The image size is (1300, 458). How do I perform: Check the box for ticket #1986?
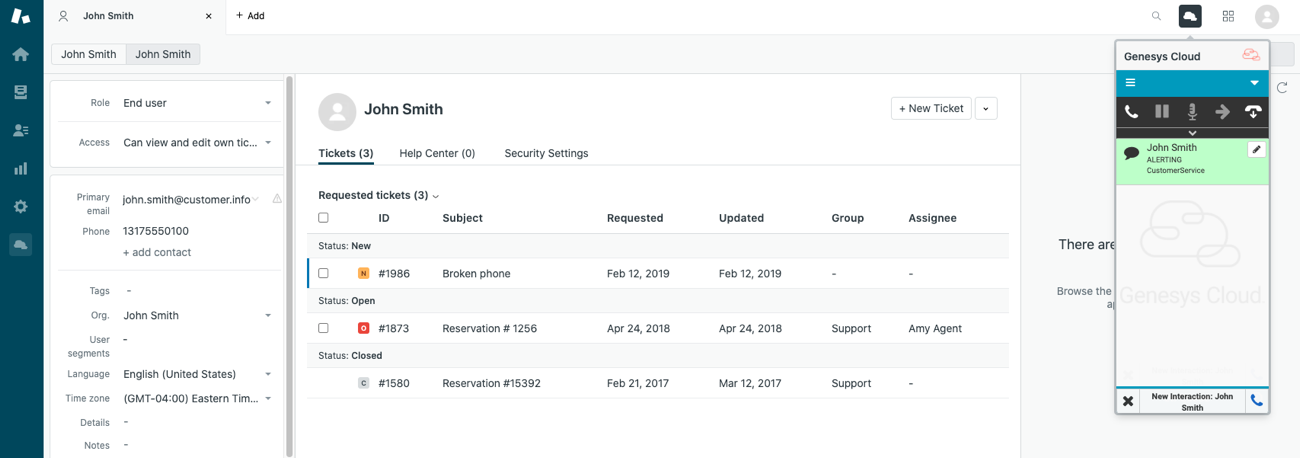click(x=323, y=273)
